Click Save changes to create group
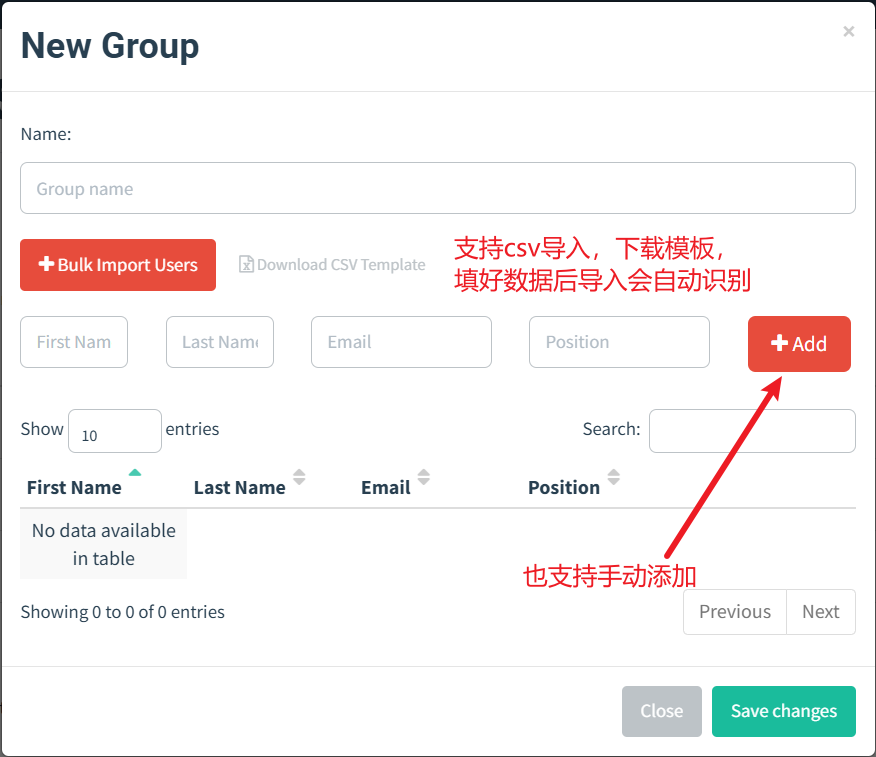 pos(783,711)
